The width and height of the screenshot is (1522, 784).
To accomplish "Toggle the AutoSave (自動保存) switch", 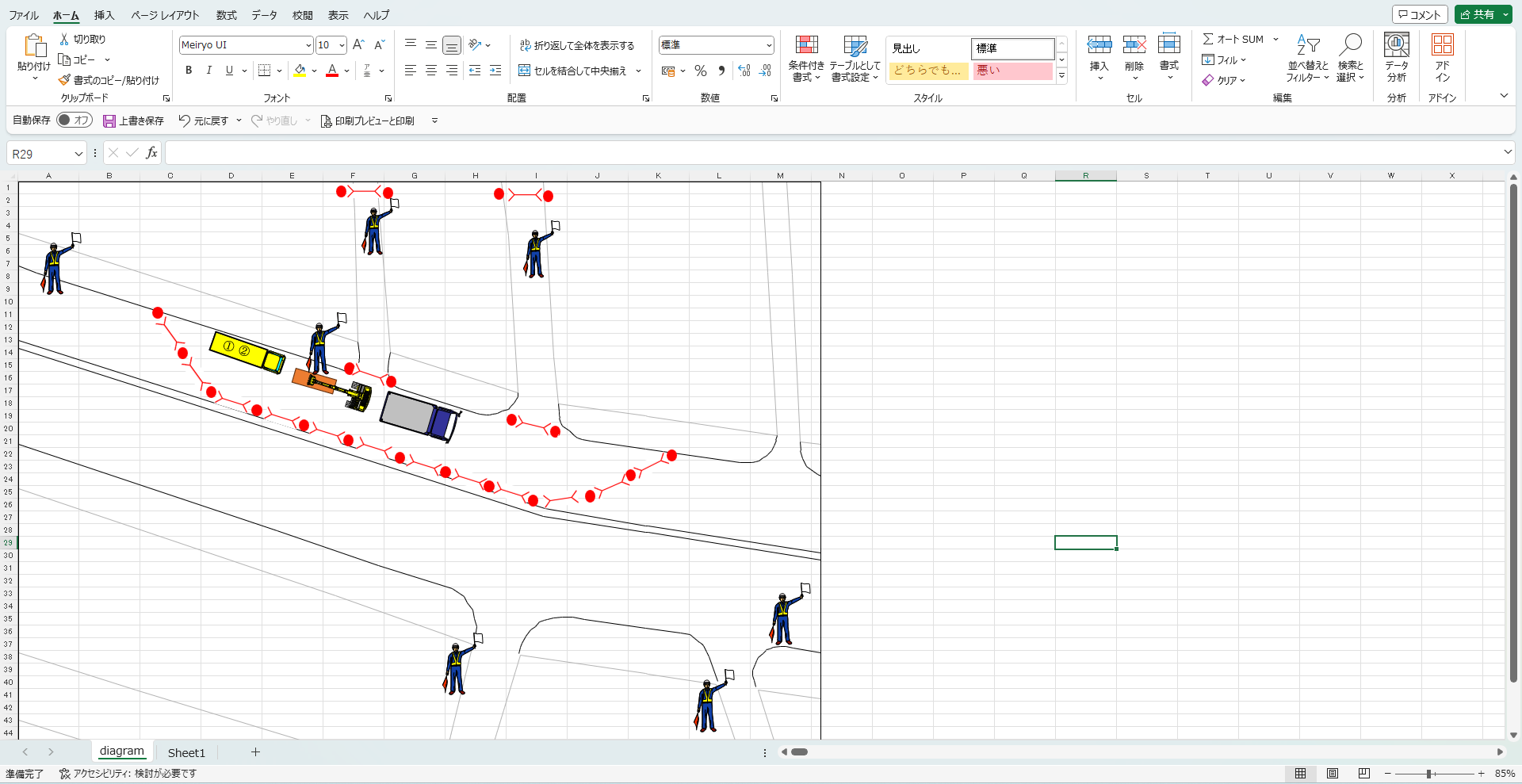I will [75, 120].
